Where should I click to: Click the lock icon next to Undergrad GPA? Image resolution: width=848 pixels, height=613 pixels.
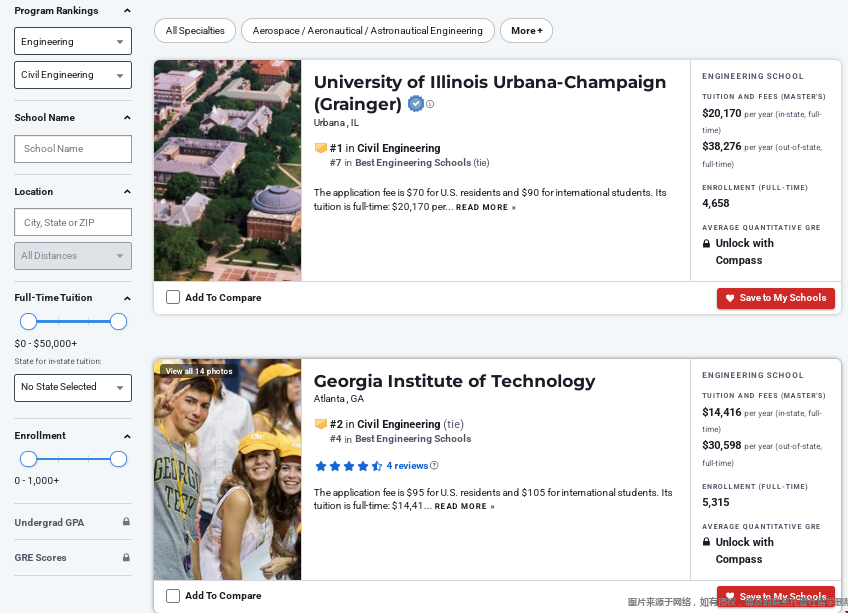(x=126, y=522)
